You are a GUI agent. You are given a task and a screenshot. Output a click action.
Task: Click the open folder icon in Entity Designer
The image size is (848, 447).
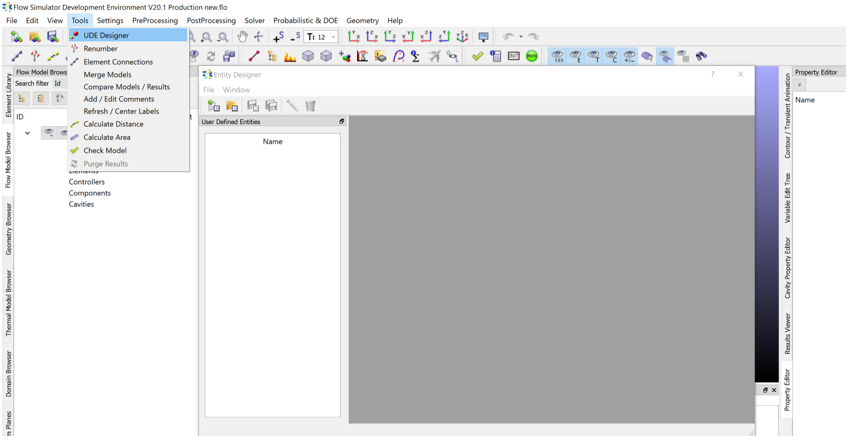232,106
